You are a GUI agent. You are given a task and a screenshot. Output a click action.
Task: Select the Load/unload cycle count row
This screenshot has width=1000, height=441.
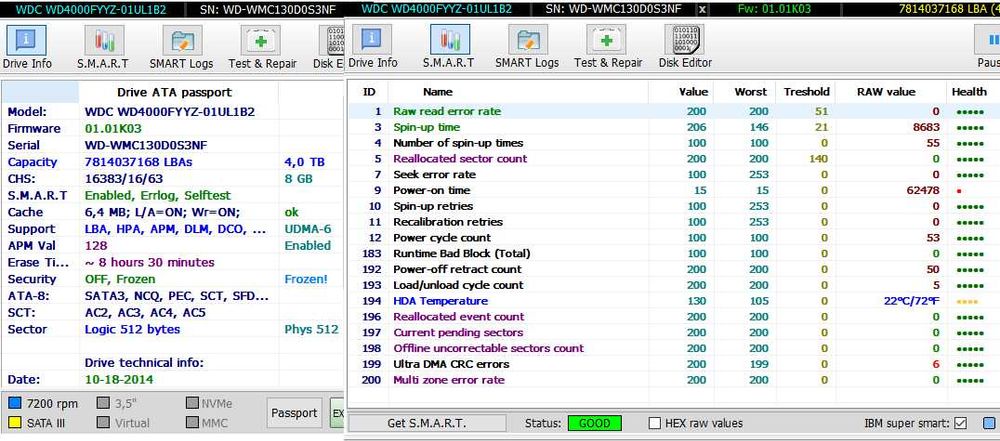[x=673, y=285]
